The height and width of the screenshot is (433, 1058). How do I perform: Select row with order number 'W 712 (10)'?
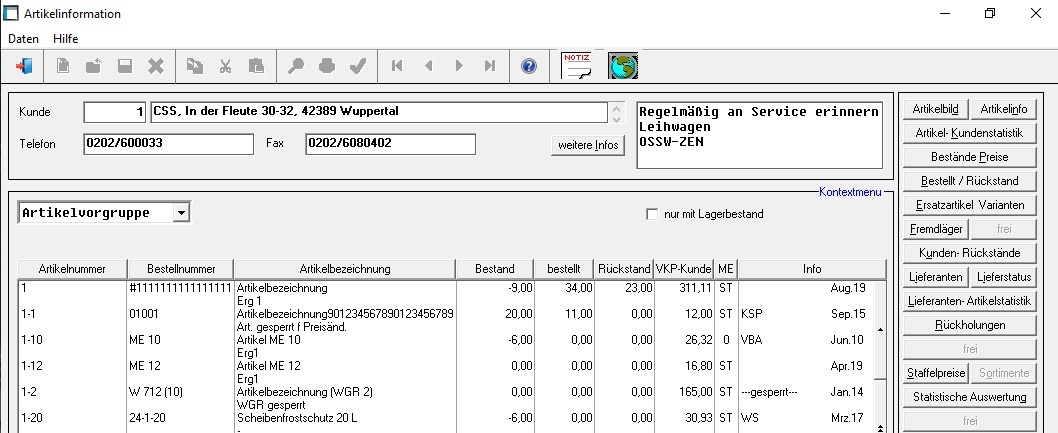[x=446, y=398]
